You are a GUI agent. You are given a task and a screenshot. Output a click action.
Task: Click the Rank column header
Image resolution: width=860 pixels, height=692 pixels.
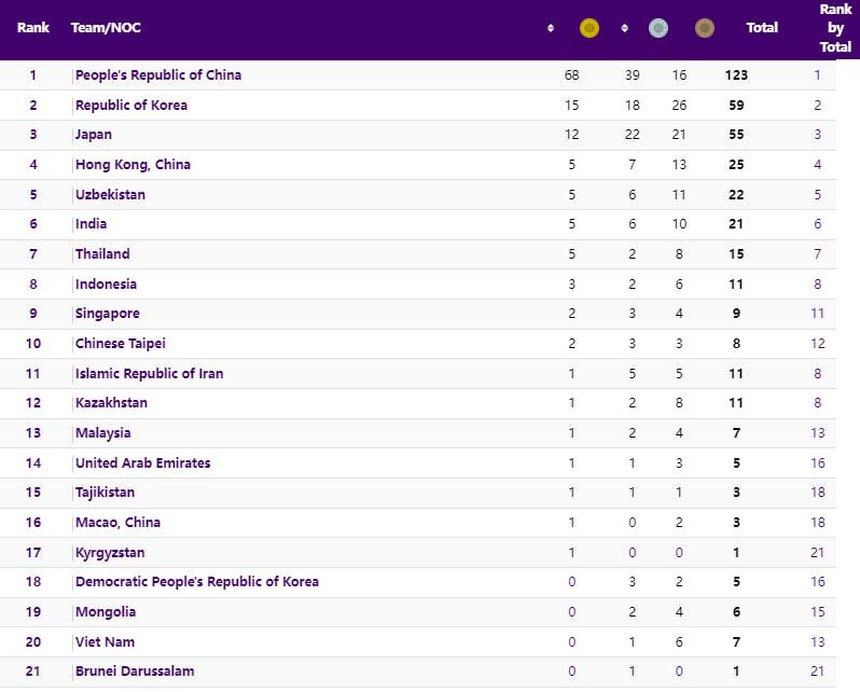33,28
